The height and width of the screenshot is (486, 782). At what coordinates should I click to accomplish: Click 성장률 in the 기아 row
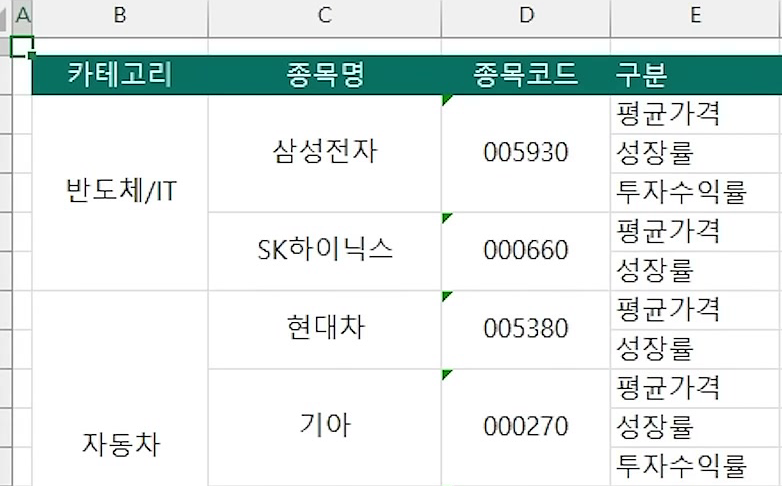696,427
